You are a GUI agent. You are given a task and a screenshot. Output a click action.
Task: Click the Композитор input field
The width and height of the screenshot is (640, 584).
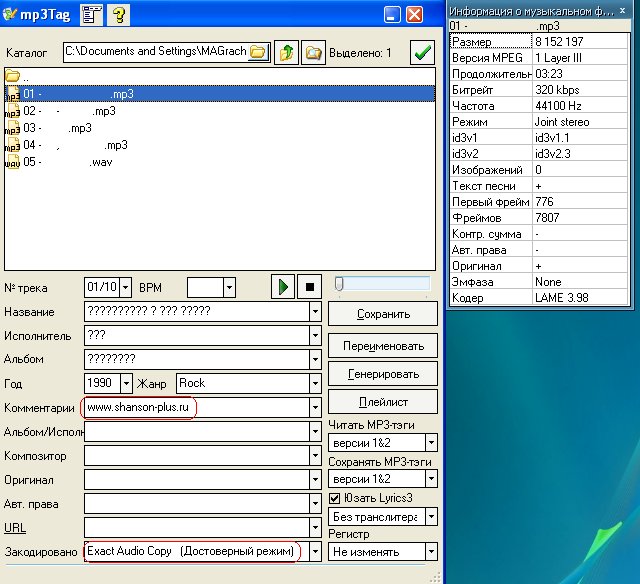(x=197, y=455)
